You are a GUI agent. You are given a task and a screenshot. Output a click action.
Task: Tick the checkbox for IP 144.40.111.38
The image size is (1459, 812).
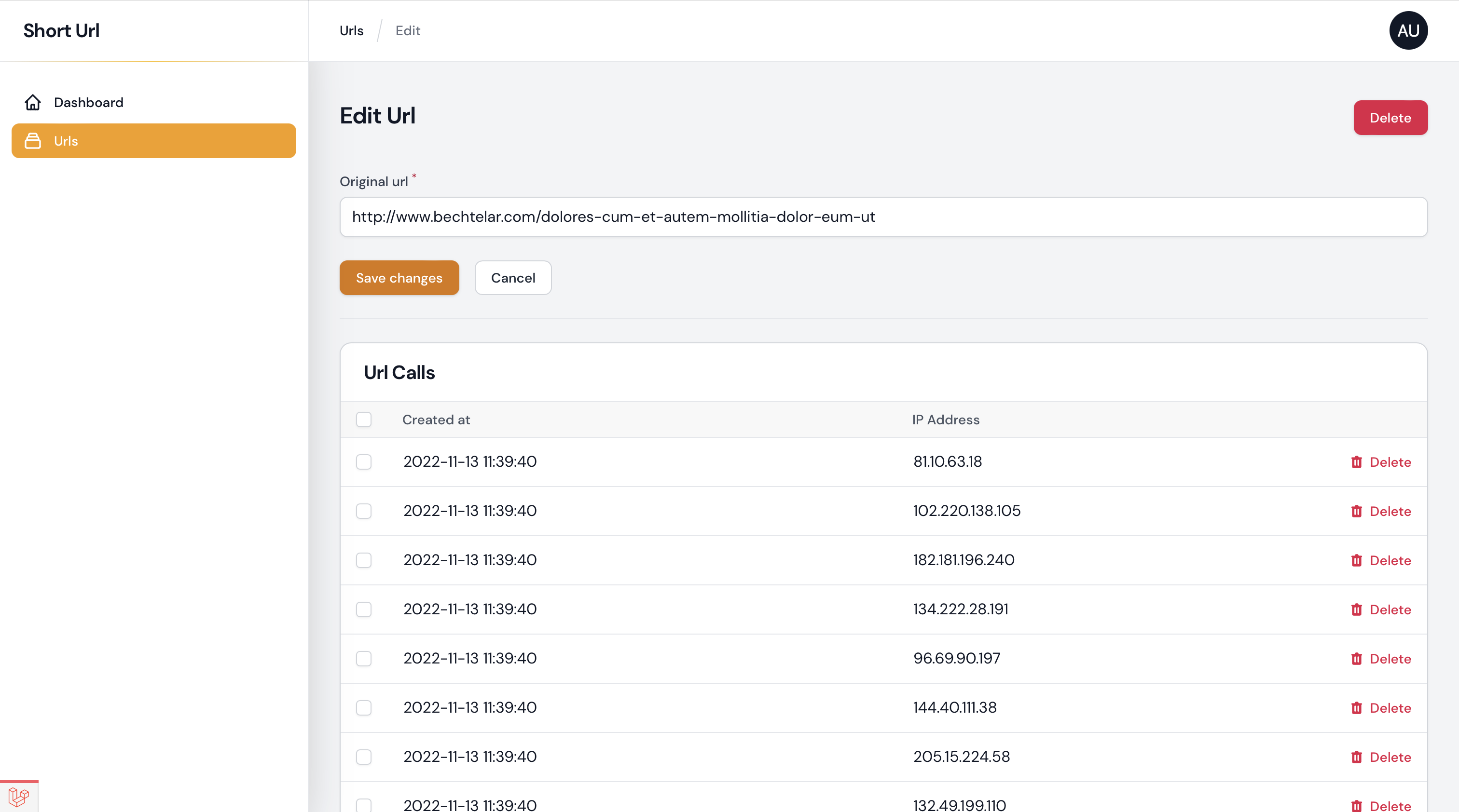pyautogui.click(x=364, y=708)
